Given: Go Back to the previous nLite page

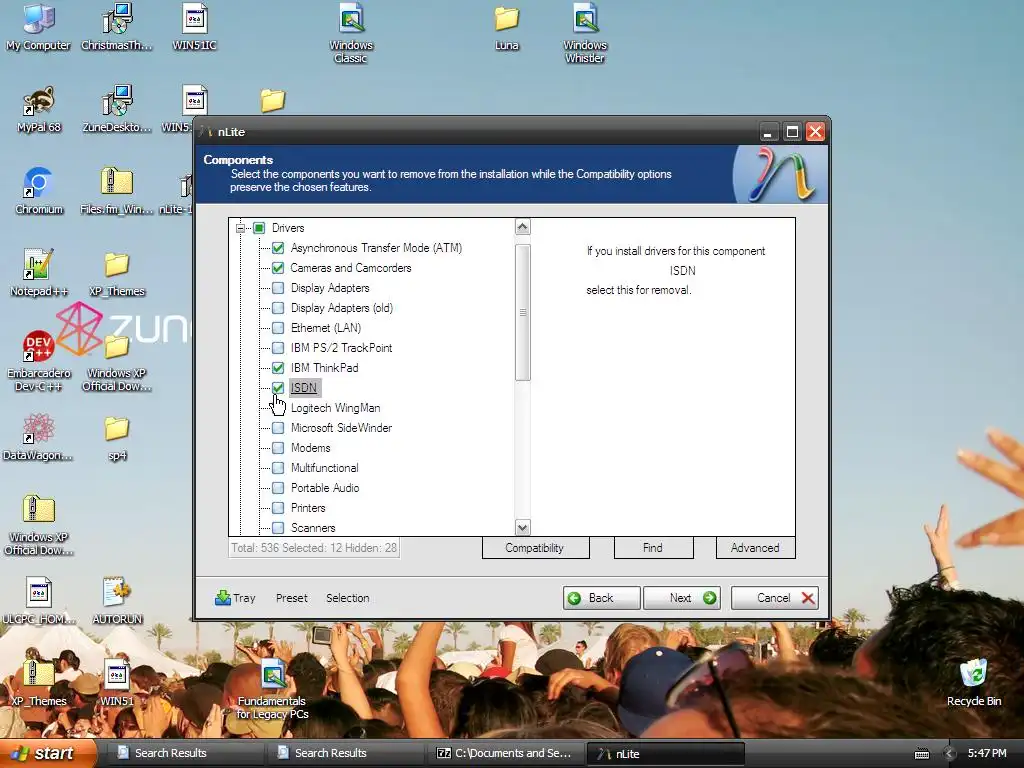Looking at the screenshot, I should (601, 598).
